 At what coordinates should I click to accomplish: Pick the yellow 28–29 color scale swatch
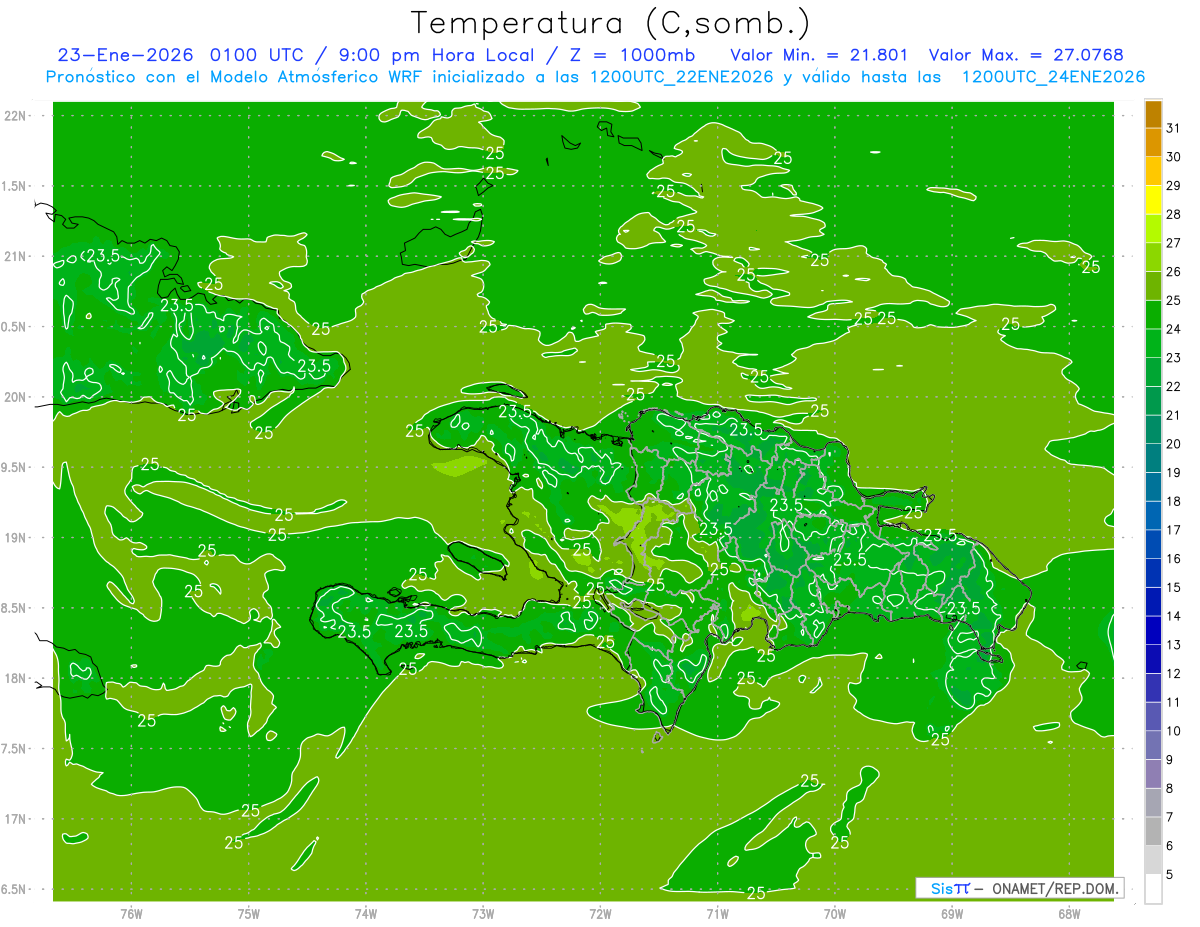1153,200
